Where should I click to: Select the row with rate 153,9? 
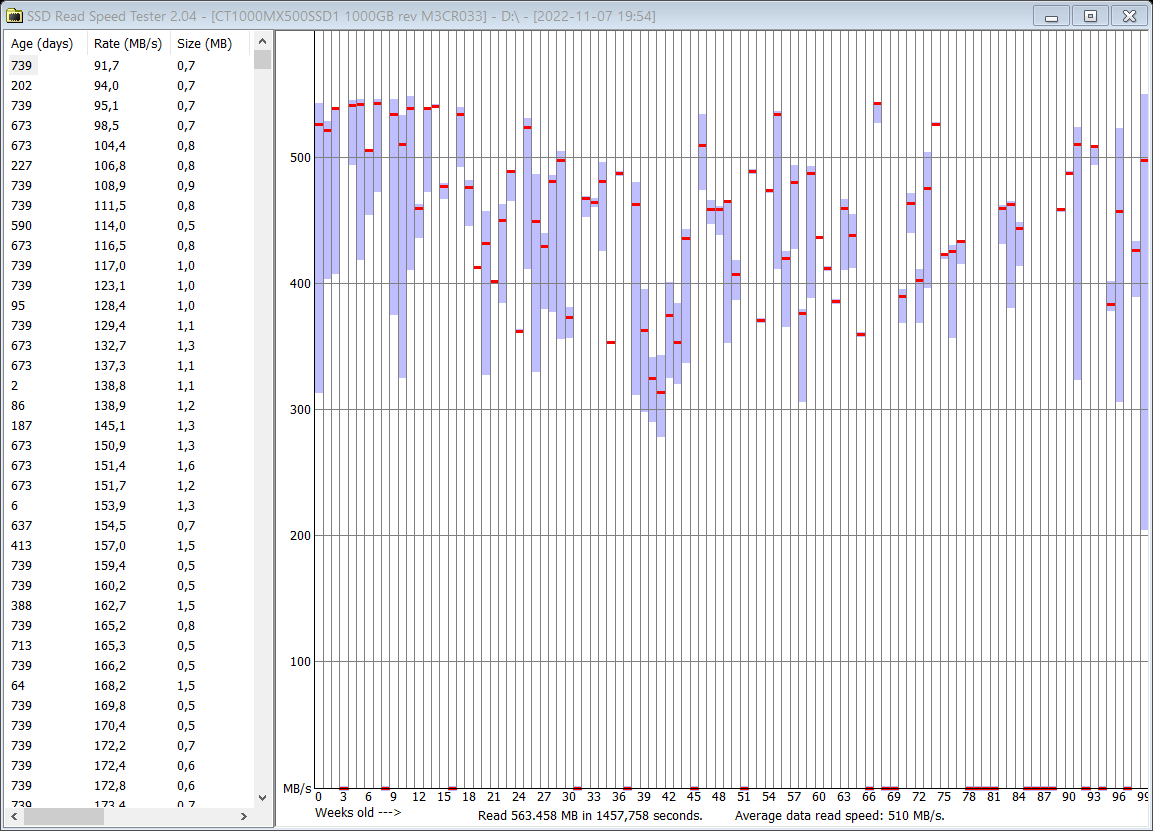pyautogui.click(x=129, y=505)
